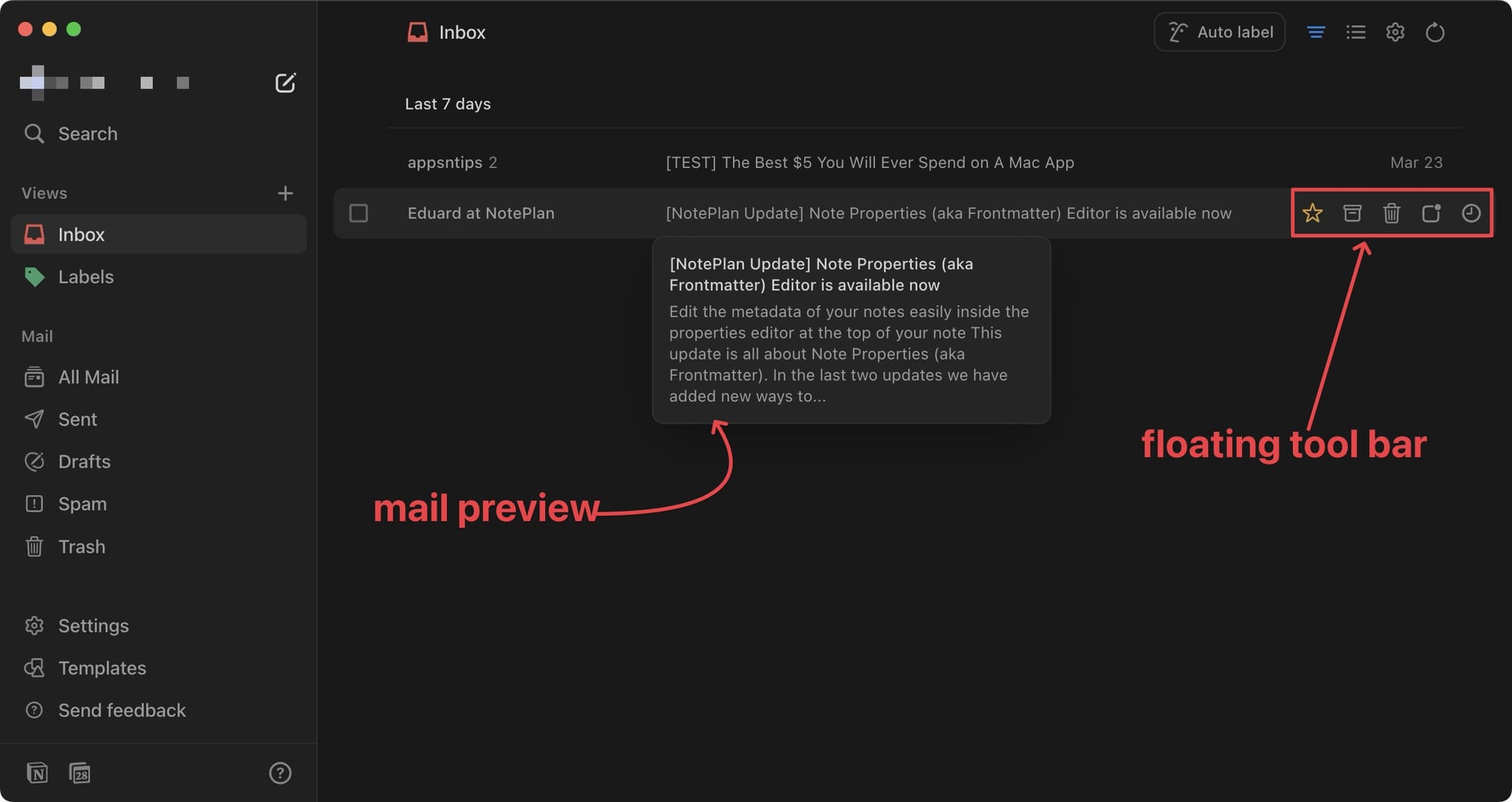Archive the NotePlan Update email
This screenshot has height=802, width=1512.
[1352, 213]
